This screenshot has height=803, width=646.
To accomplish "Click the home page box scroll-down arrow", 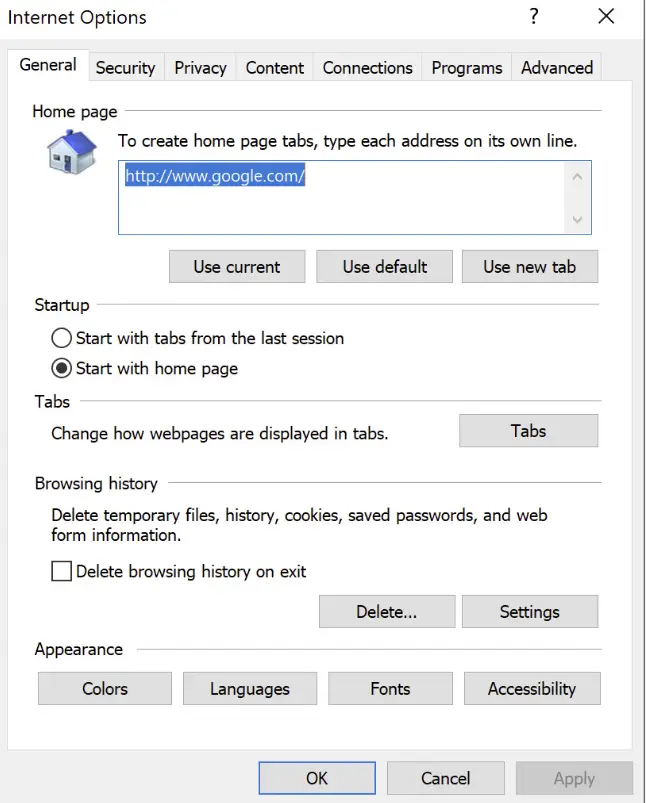I will pyautogui.click(x=577, y=219).
